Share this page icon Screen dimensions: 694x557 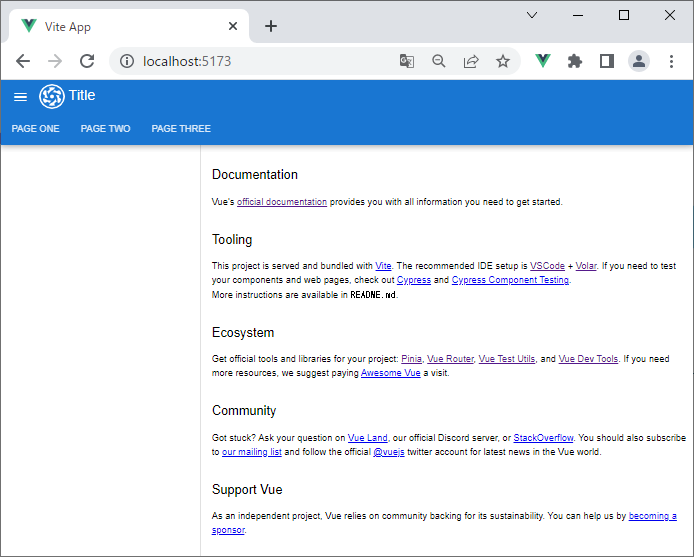471,61
